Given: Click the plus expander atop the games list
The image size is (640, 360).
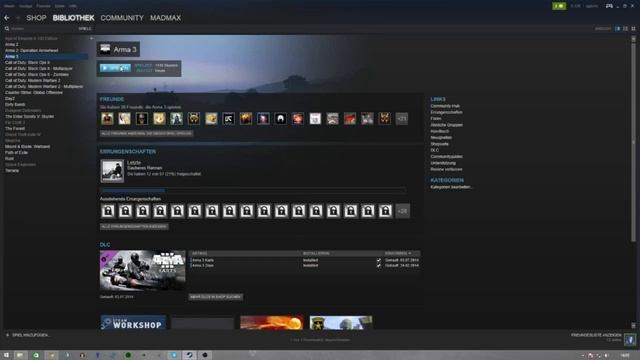Looking at the screenshot, I should (91, 38).
